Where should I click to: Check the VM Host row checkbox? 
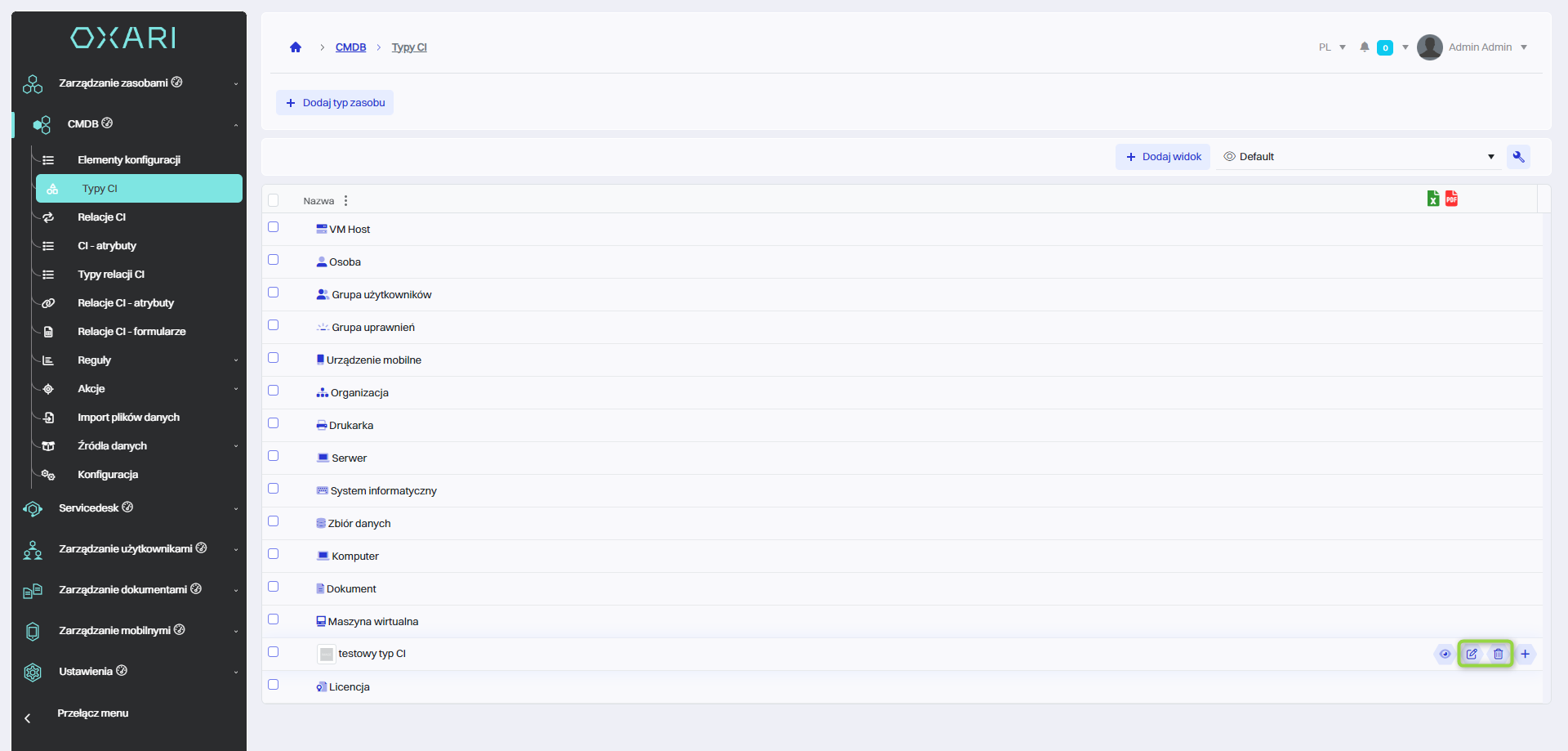(274, 227)
